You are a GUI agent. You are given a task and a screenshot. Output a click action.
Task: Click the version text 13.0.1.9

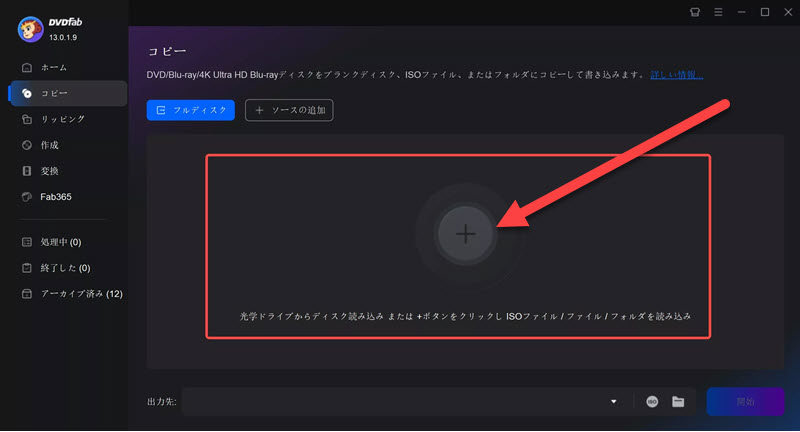tap(63, 38)
